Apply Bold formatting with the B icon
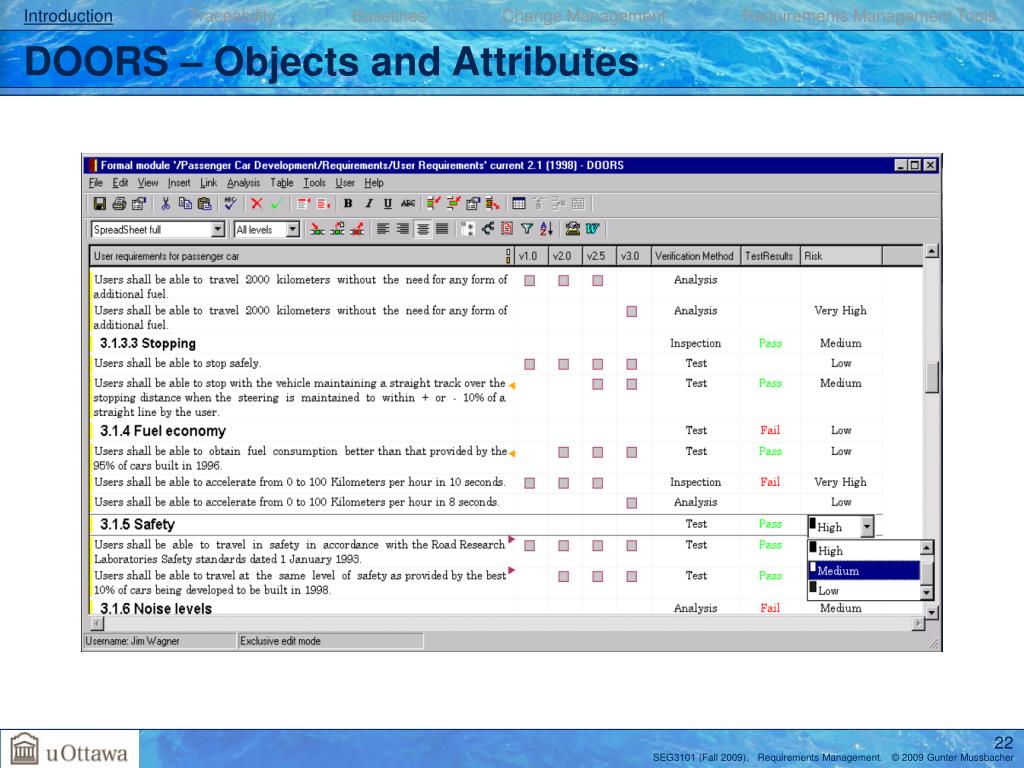The height and width of the screenshot is (768, 1024). pyautogui.click(x=347, y=204)
